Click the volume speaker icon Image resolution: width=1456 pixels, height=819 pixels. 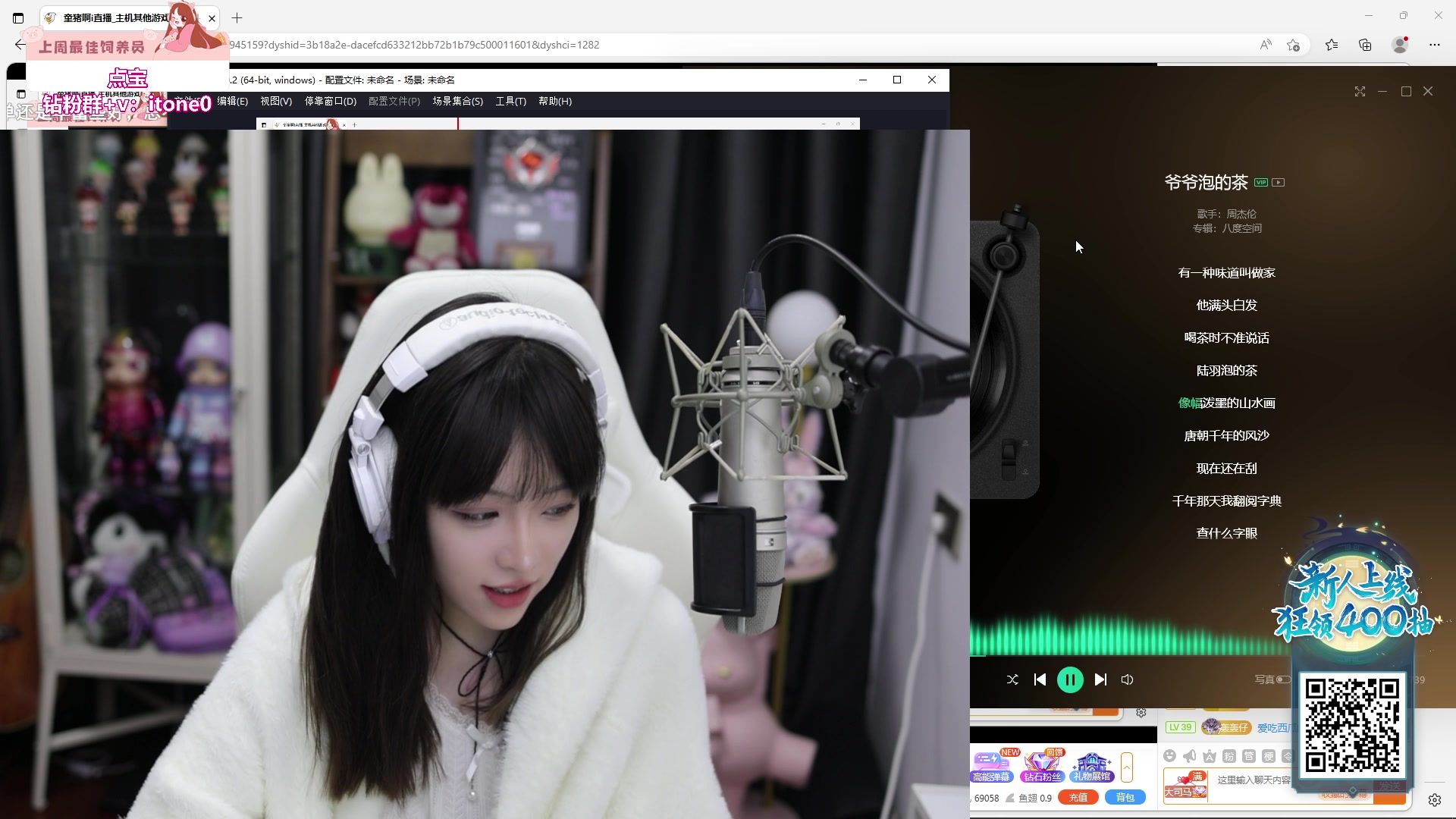click(x=1128, y=679)
